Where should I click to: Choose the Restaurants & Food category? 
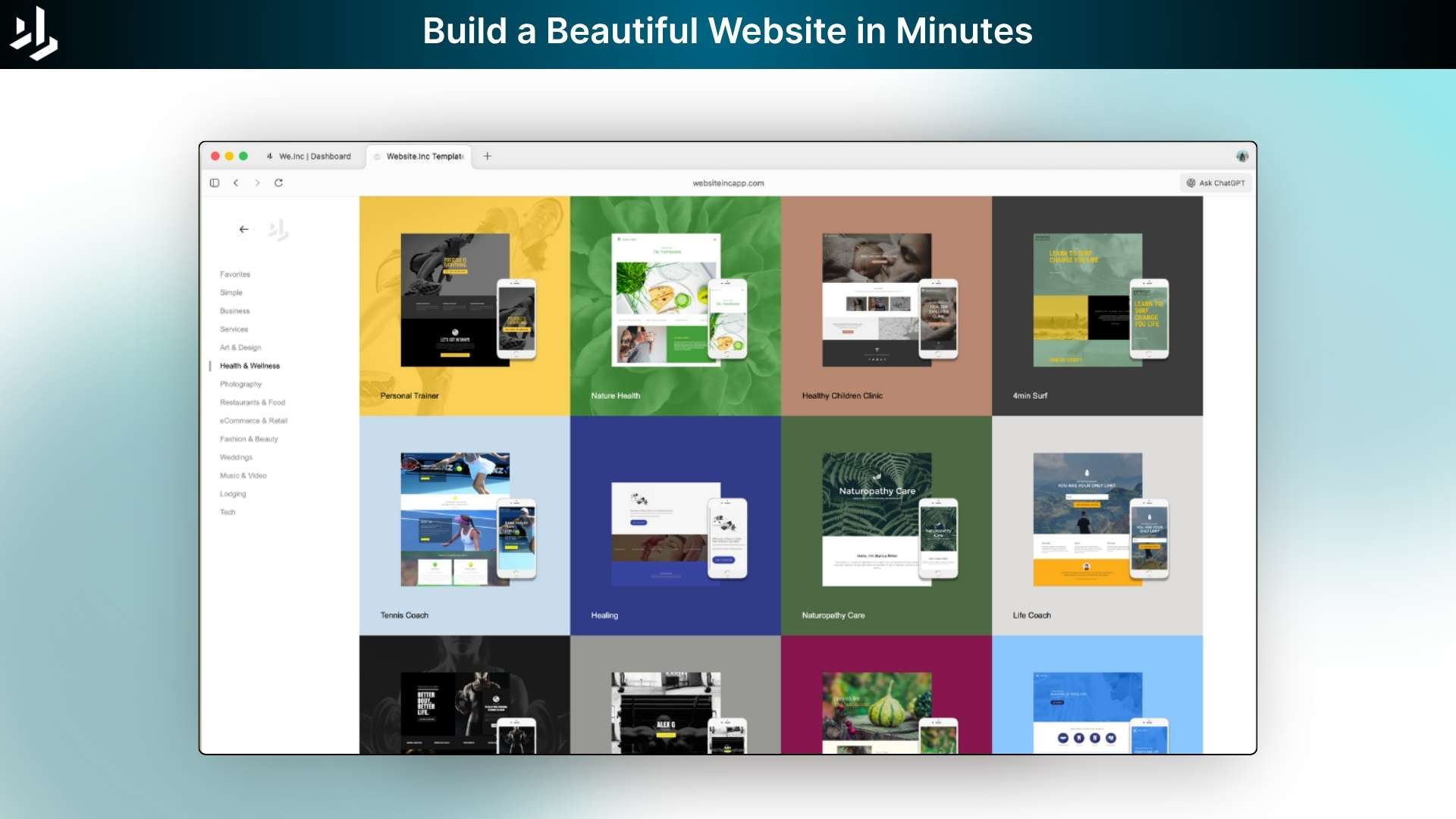pos(253,403)
